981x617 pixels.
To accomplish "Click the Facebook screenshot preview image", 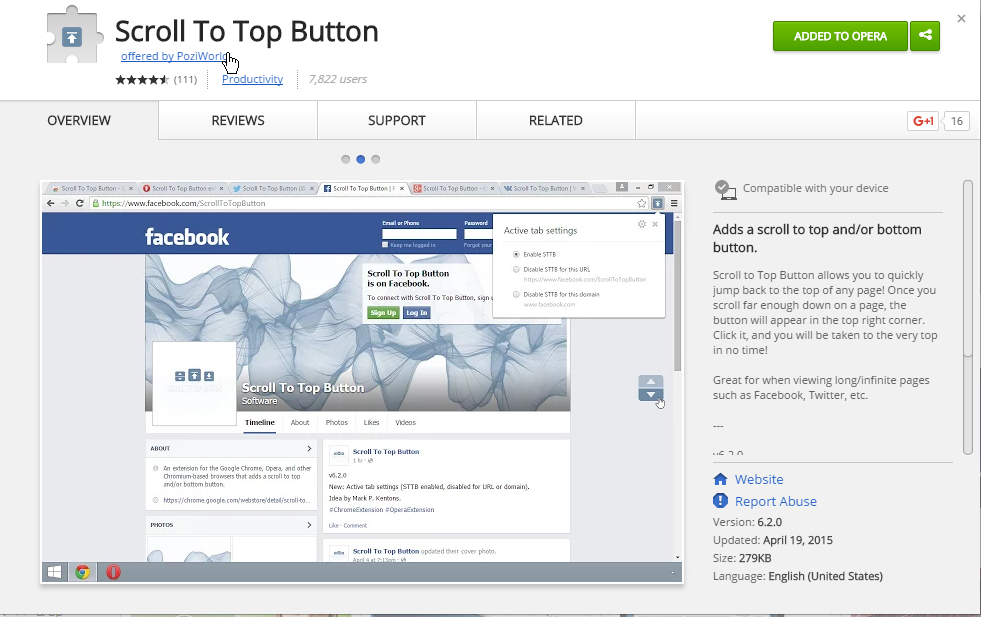I will click(x=362, y=382).
